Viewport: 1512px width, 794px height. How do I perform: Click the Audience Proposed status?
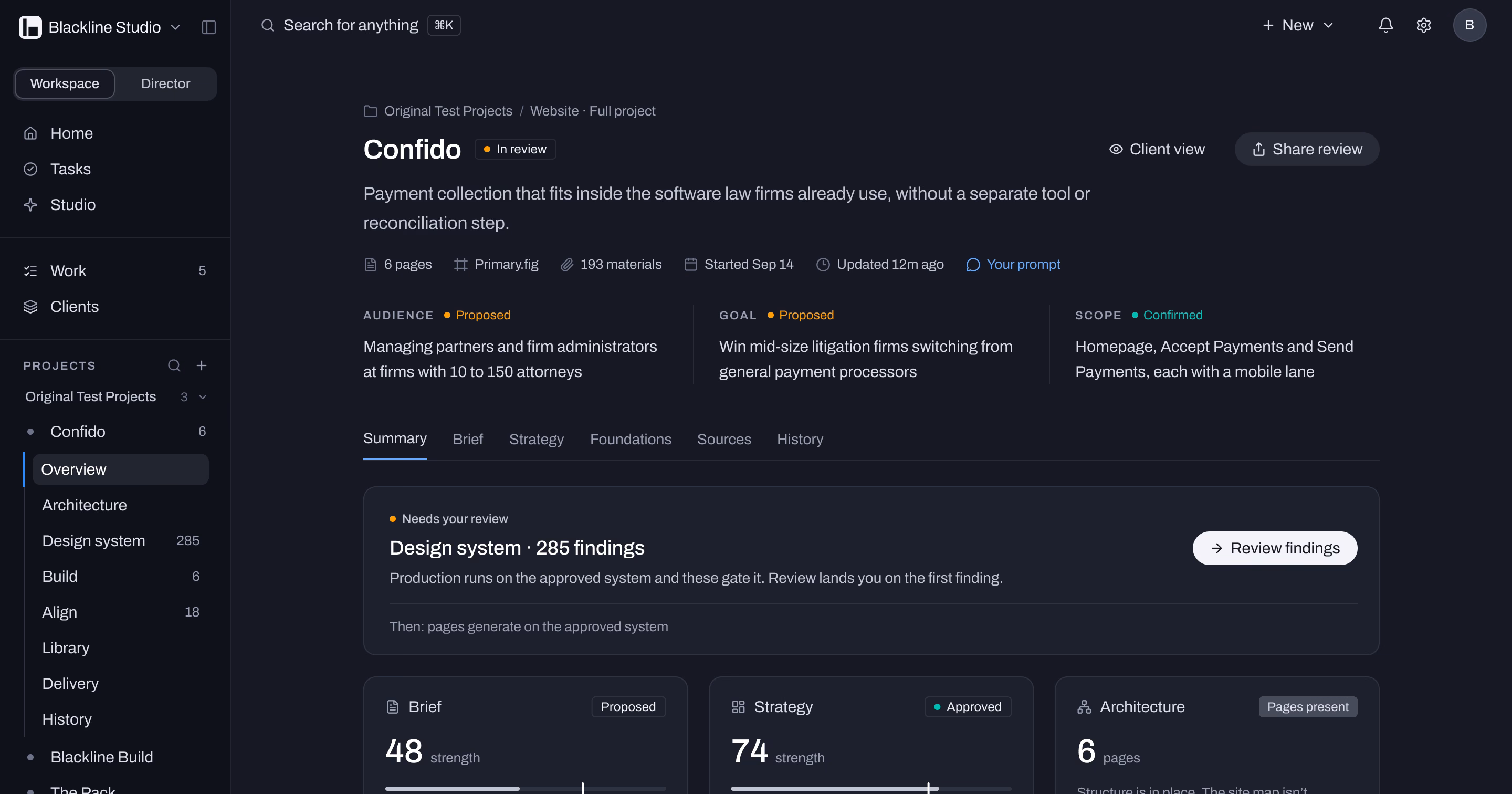click(x=477, y=316)
